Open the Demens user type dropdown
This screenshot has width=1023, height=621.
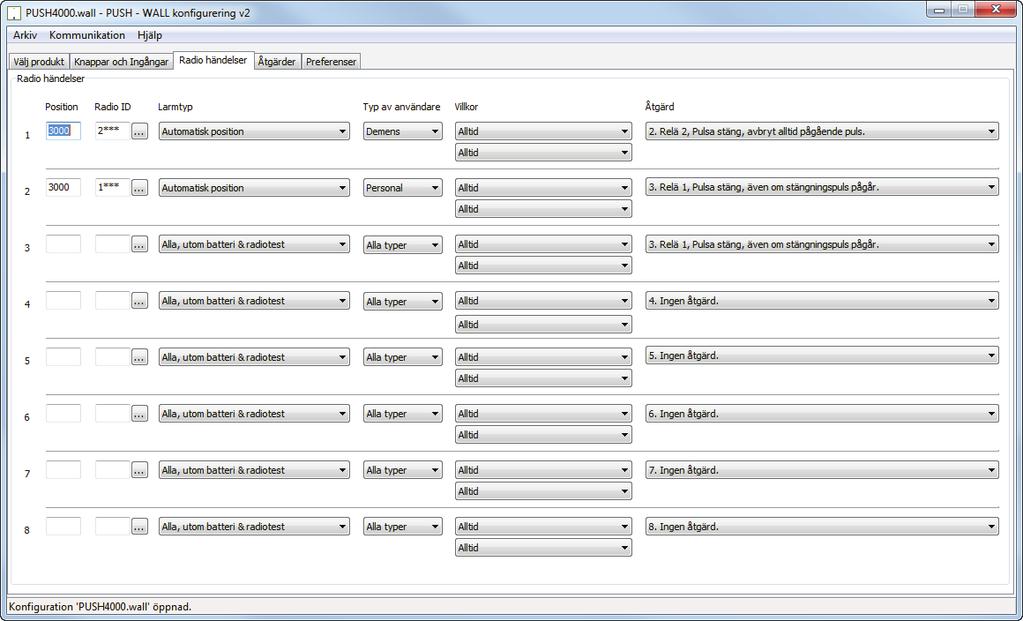pos(403,131)
